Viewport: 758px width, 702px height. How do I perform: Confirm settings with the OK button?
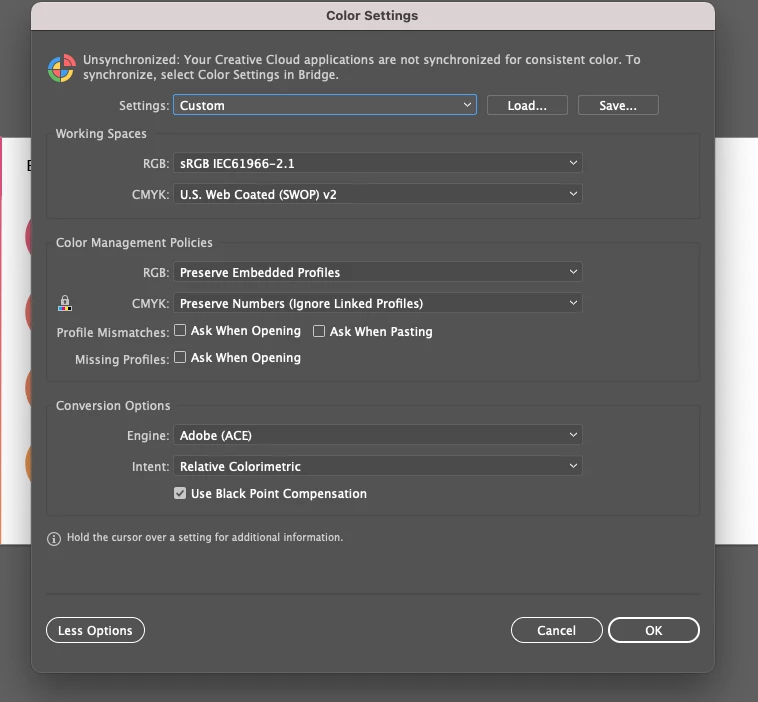click(x=654, y=630)
